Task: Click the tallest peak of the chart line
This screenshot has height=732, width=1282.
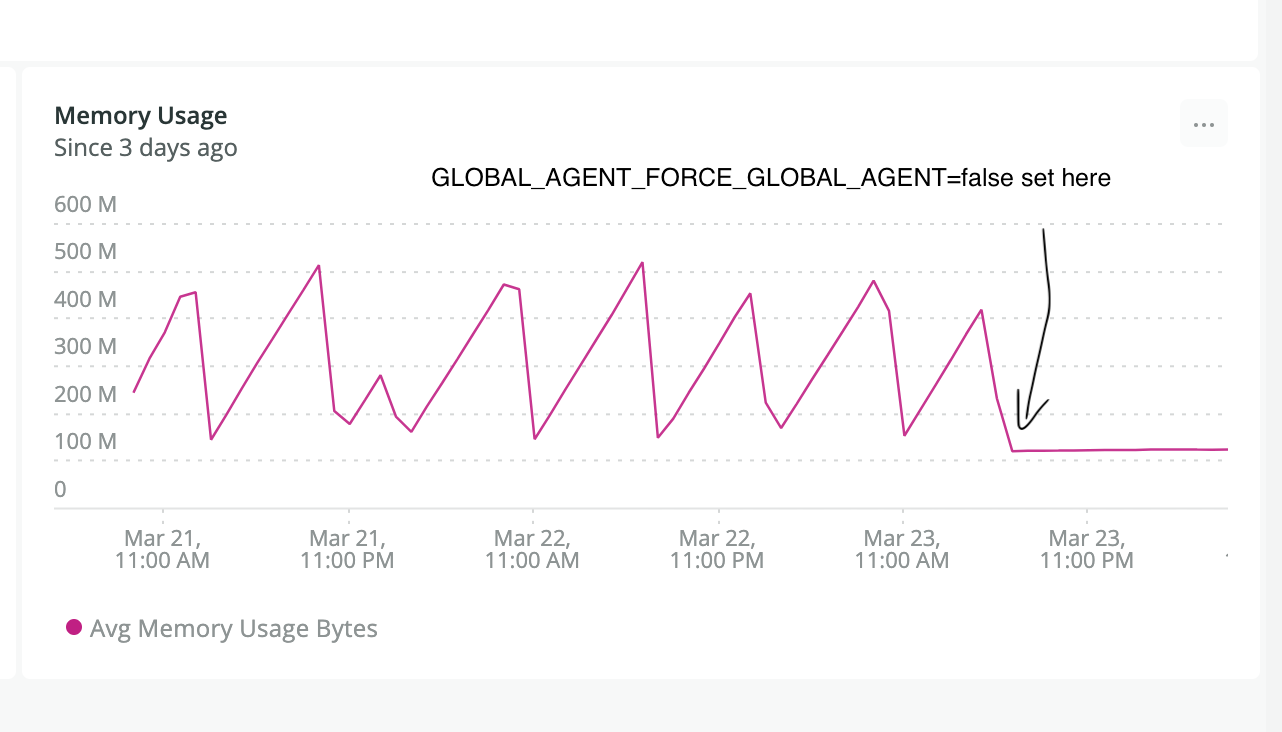Action: point(641,263)
